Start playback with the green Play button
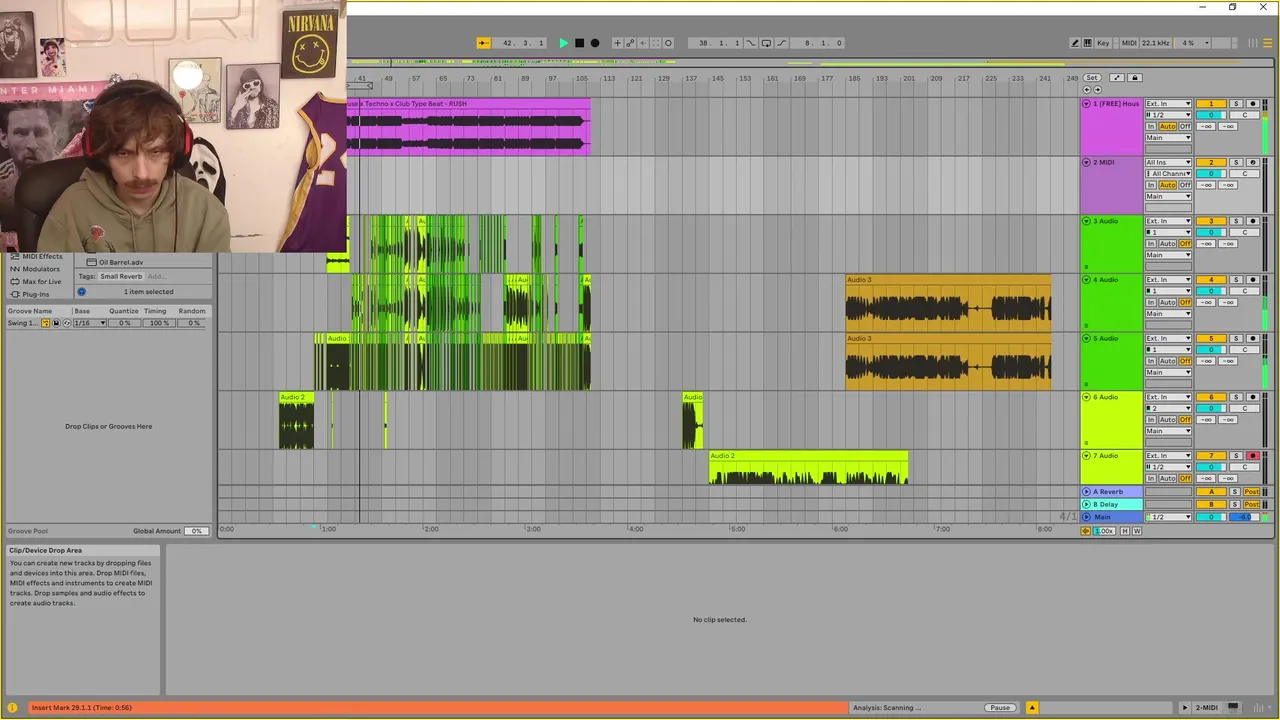Image resolution: width=1280 pixels, height=720 pixels. point(563,43)
